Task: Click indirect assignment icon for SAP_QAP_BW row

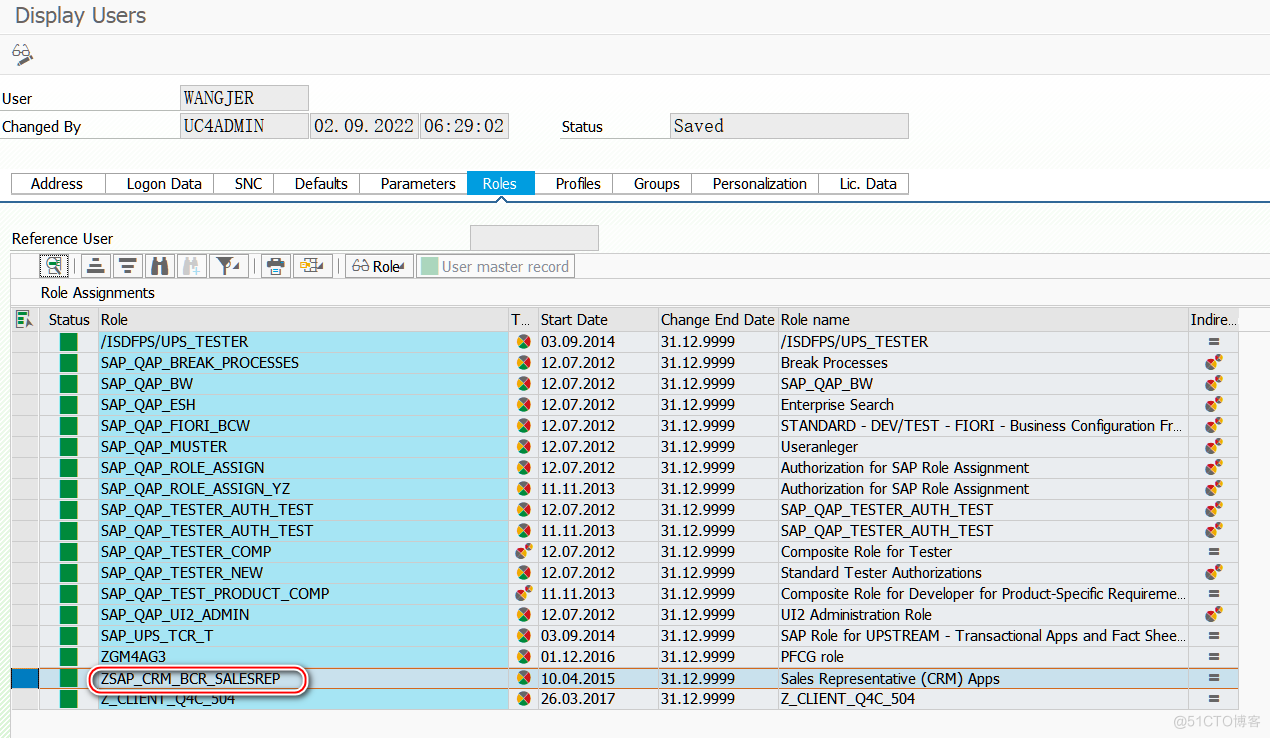Action: click(x=1213, y=383)
